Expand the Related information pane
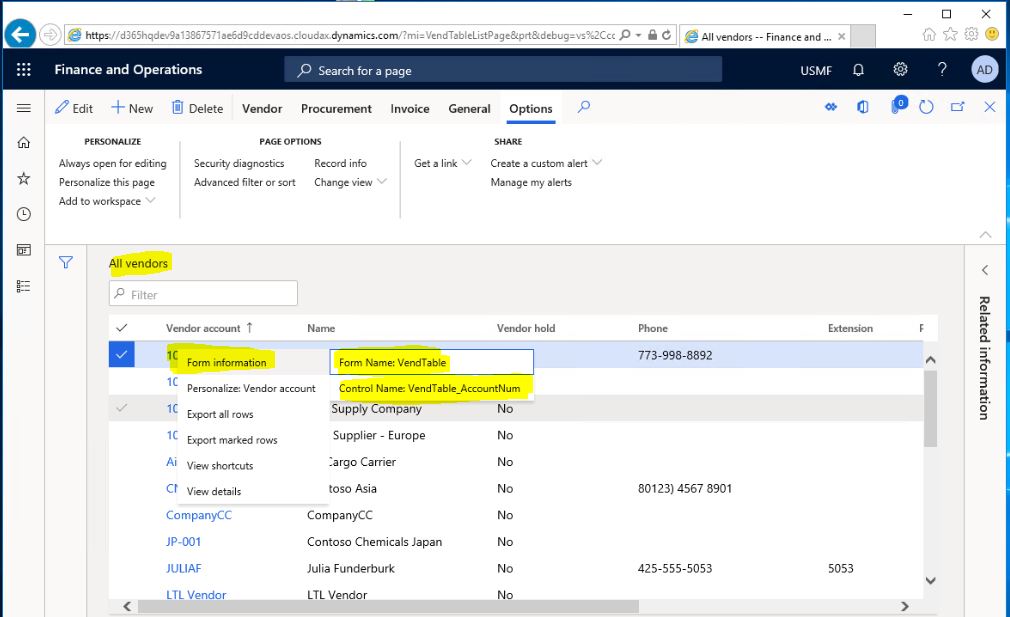 tap(985, 270)
